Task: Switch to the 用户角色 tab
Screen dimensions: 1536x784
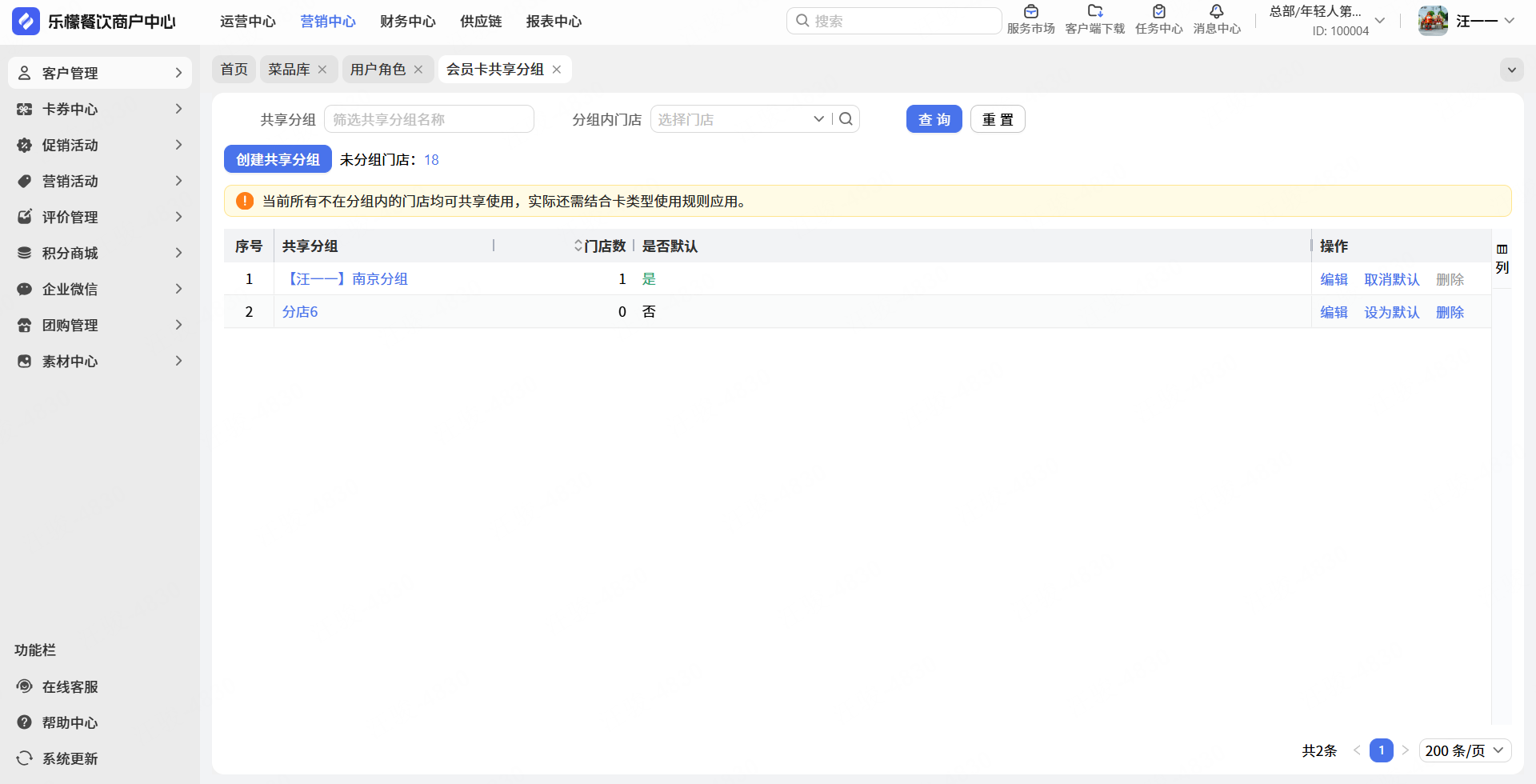Action: 378,70
